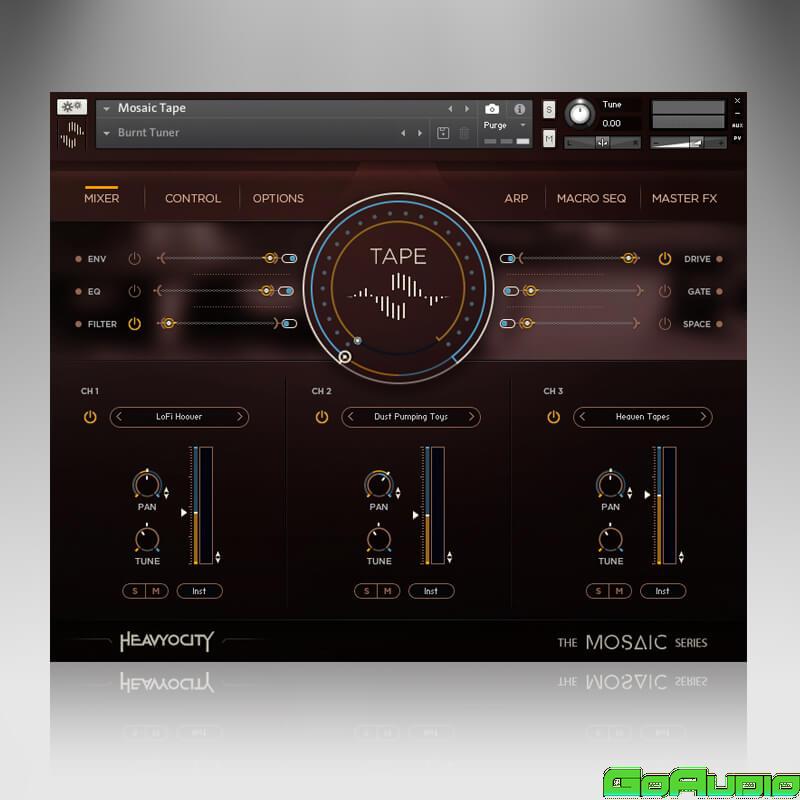Open the snapshot camera view

492,109
